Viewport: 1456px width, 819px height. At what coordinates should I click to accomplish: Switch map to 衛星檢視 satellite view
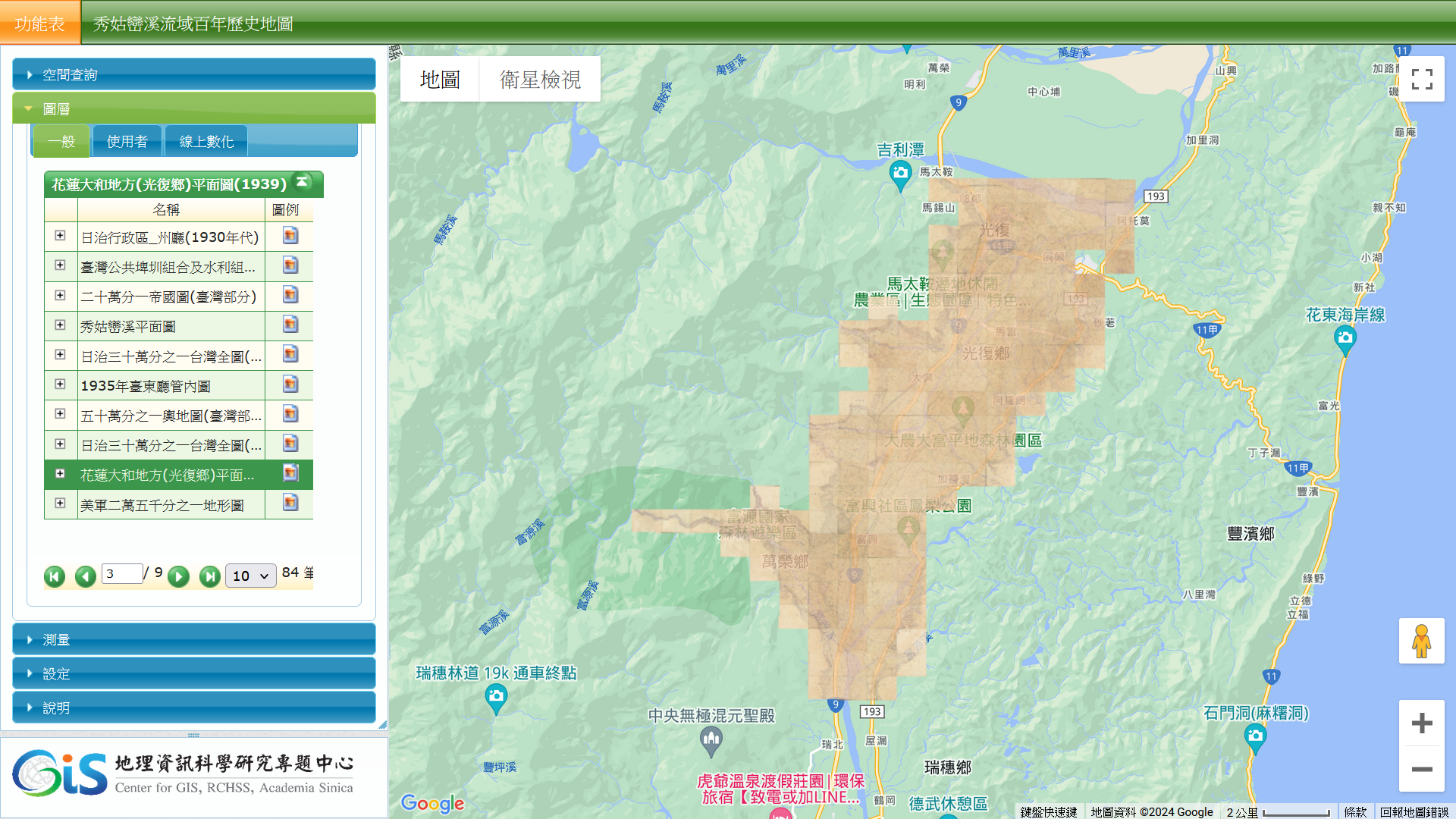(x=540, y=79)
